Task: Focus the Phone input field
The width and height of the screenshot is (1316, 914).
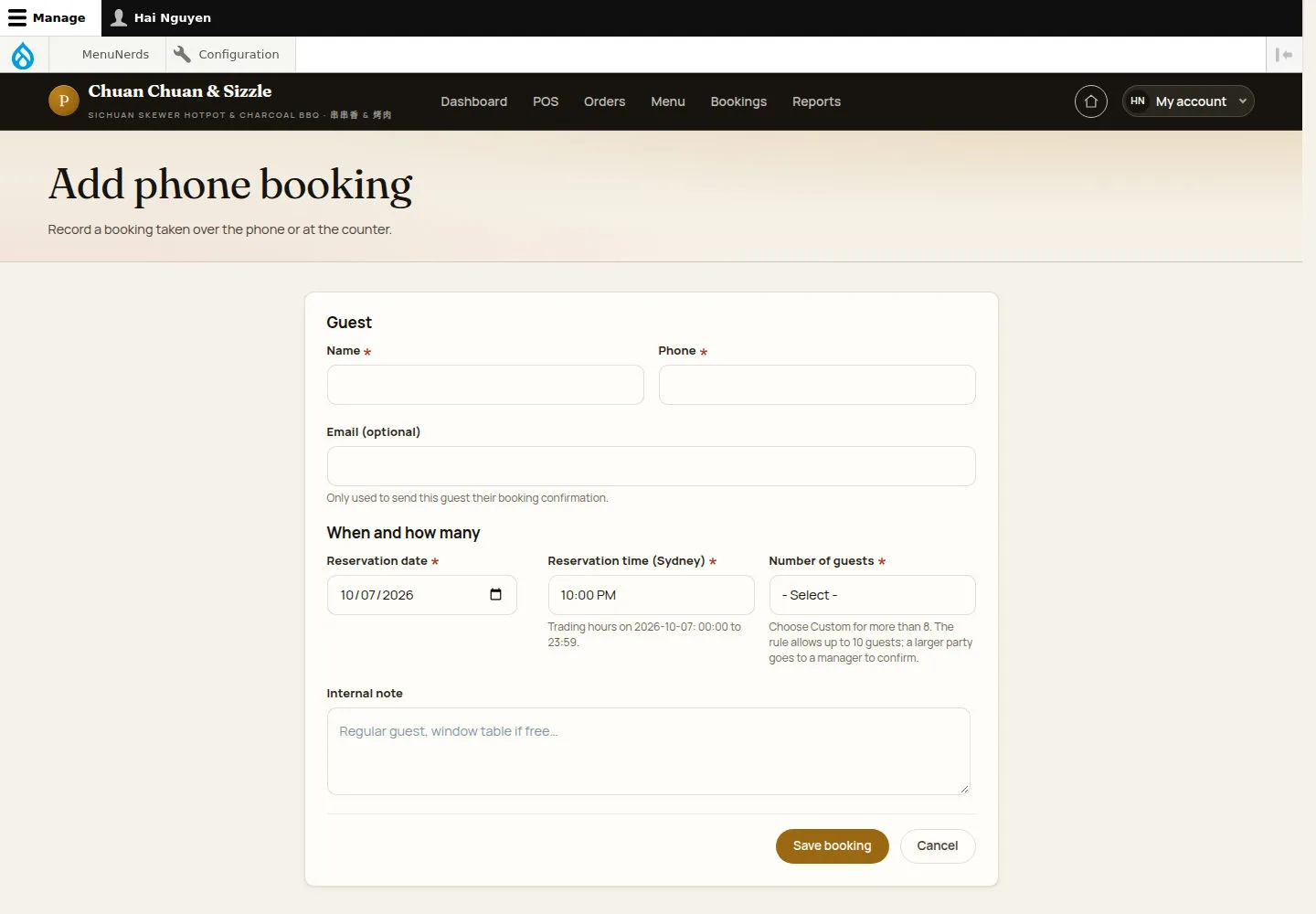Action: [817, 385]
